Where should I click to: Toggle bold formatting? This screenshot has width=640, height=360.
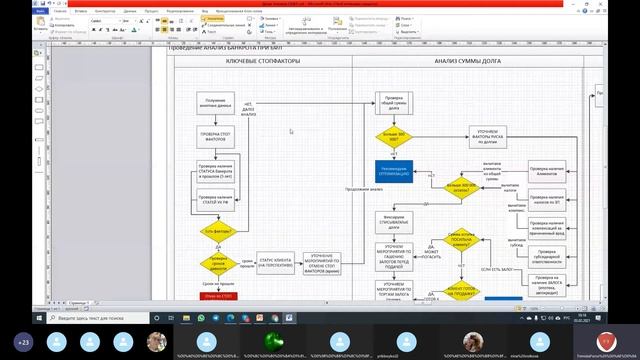pyautogui.click(x=93, y=30)
